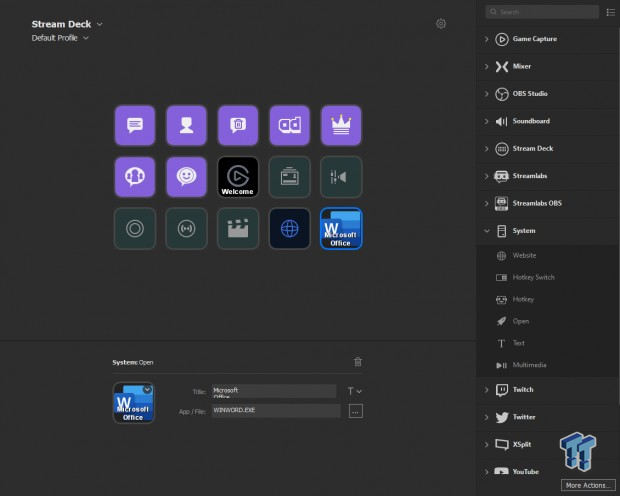The width and height of the screenshot is (620, 496).
Task: Delete the action with the trash icon
Action: point(358,362)
